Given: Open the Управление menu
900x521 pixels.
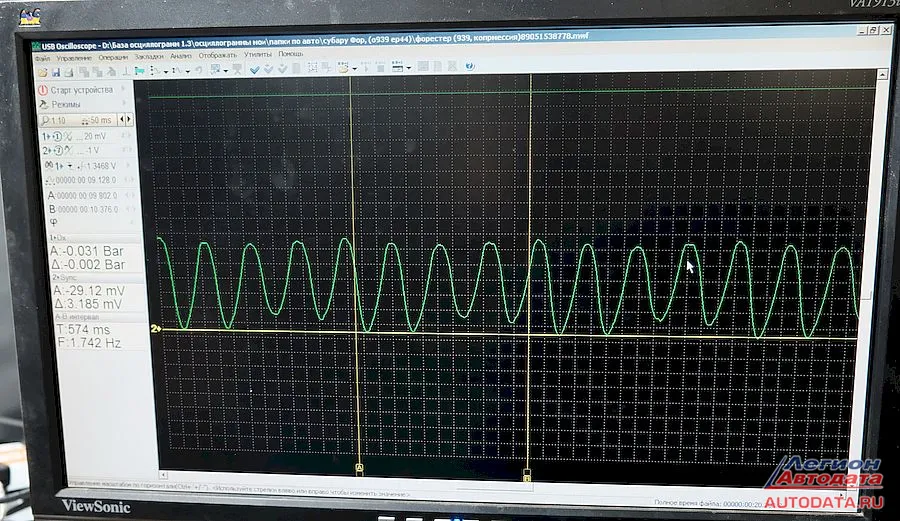Looking at the screenshot, I should [x=74, y=58].
